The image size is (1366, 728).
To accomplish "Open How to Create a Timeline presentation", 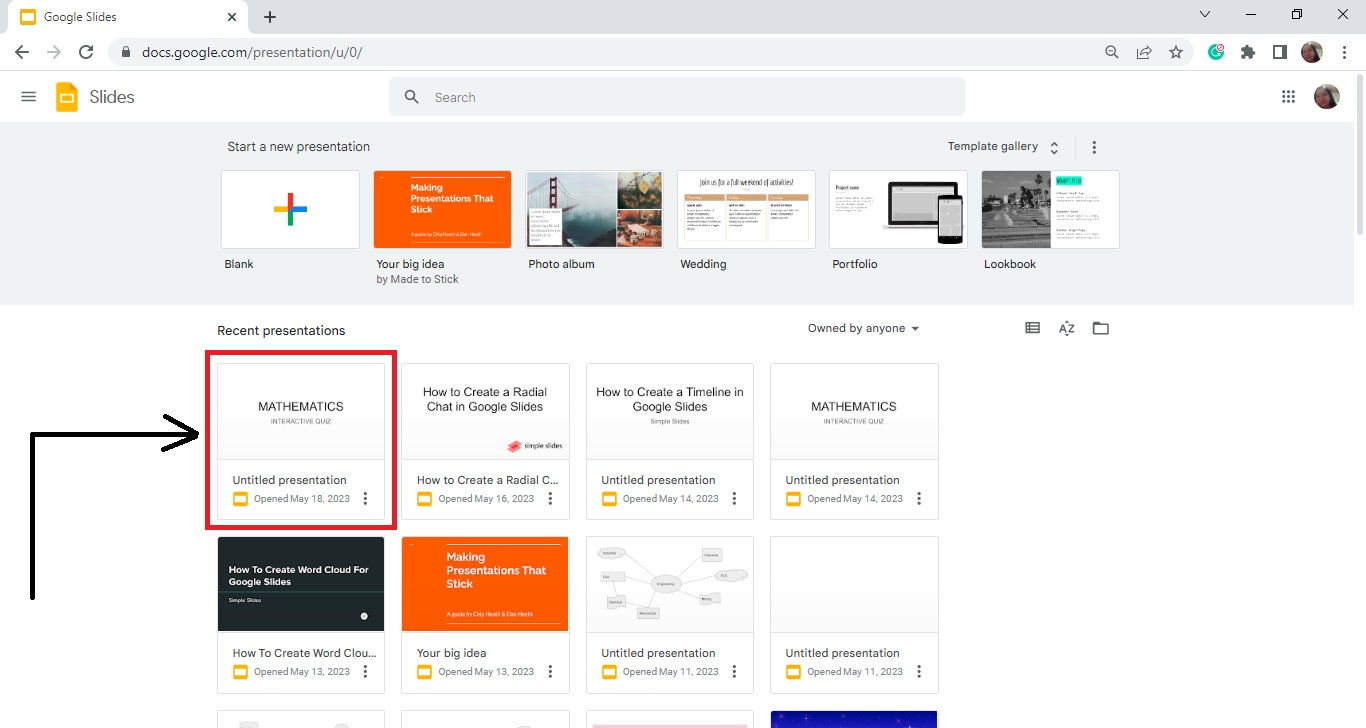I will [669, 412].
